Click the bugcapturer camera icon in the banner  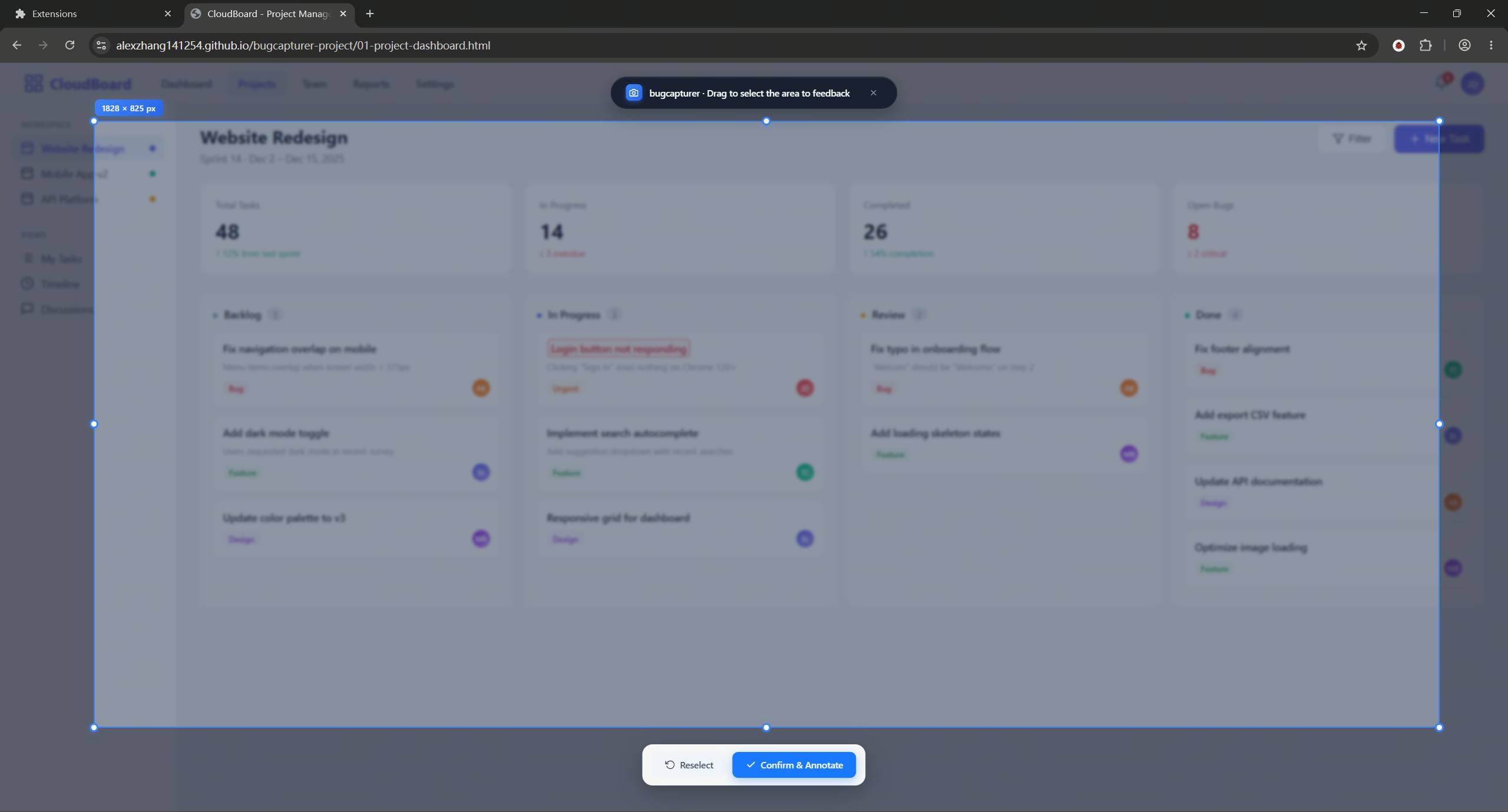(634, 93)
